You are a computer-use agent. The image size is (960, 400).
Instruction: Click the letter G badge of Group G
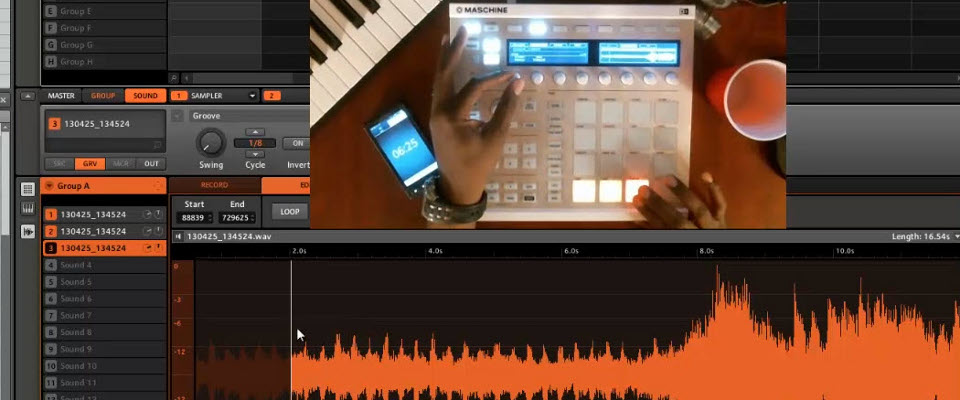pyautogui.click(x=50, y=45)
